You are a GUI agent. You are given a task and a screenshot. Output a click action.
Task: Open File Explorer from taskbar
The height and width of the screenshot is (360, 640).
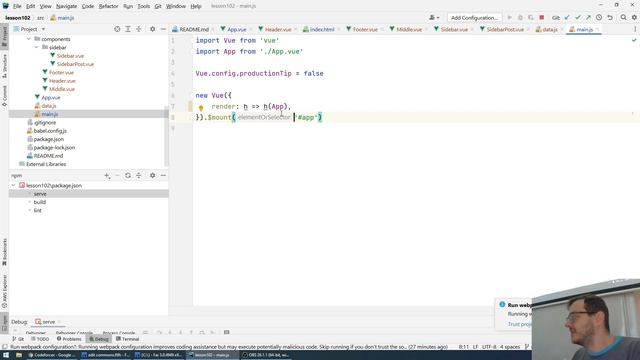[19, 355]
